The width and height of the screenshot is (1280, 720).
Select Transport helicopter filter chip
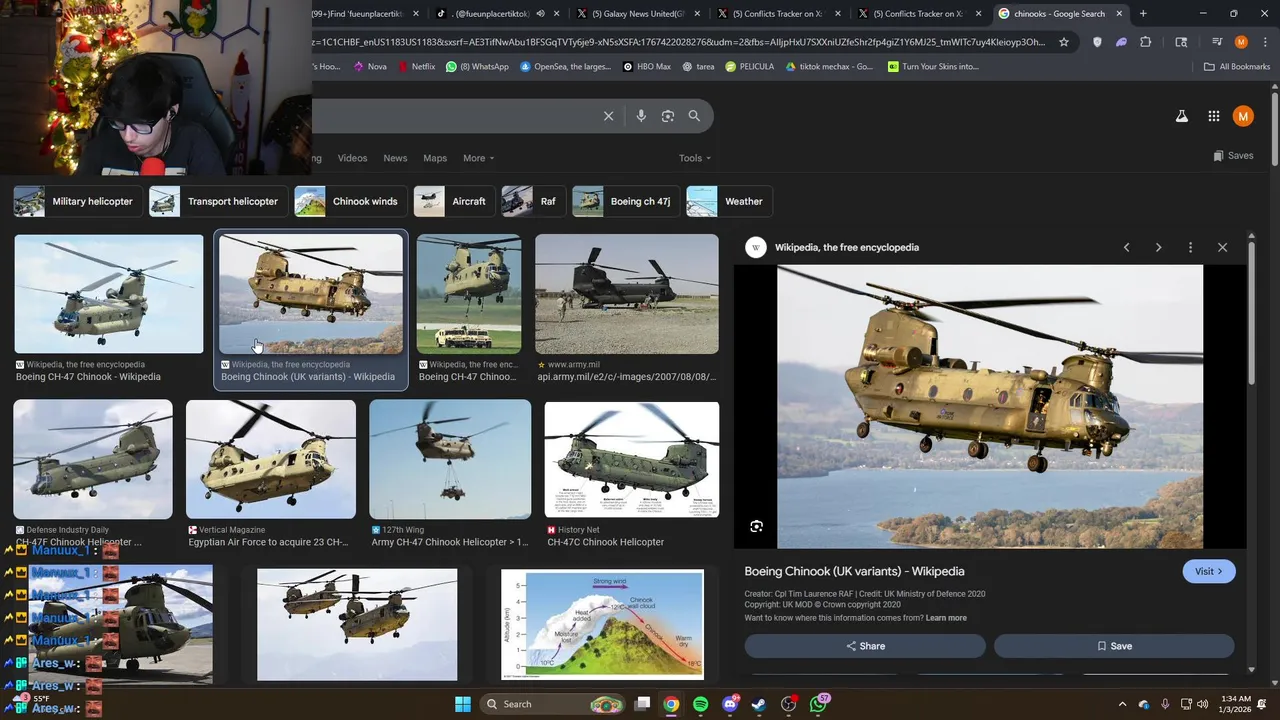point(219,201)
